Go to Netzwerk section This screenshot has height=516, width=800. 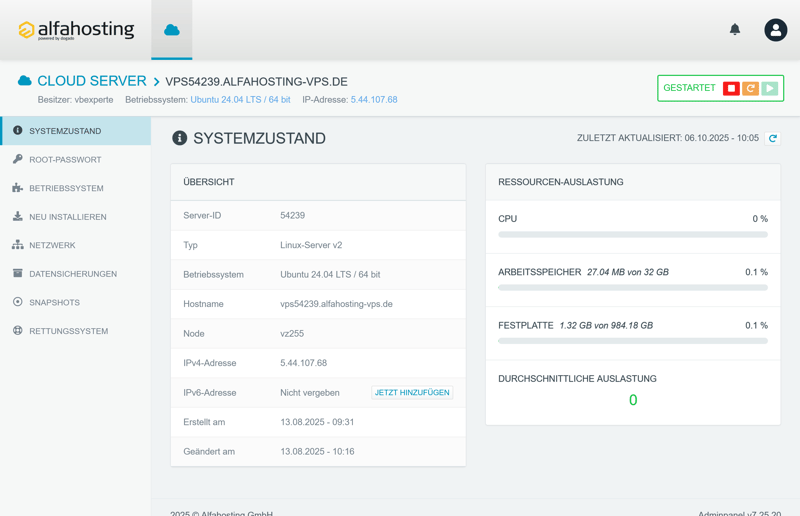(52, 245)
